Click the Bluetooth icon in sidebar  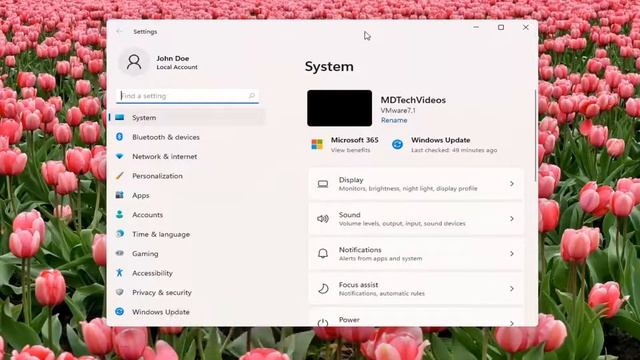[120, 137]
